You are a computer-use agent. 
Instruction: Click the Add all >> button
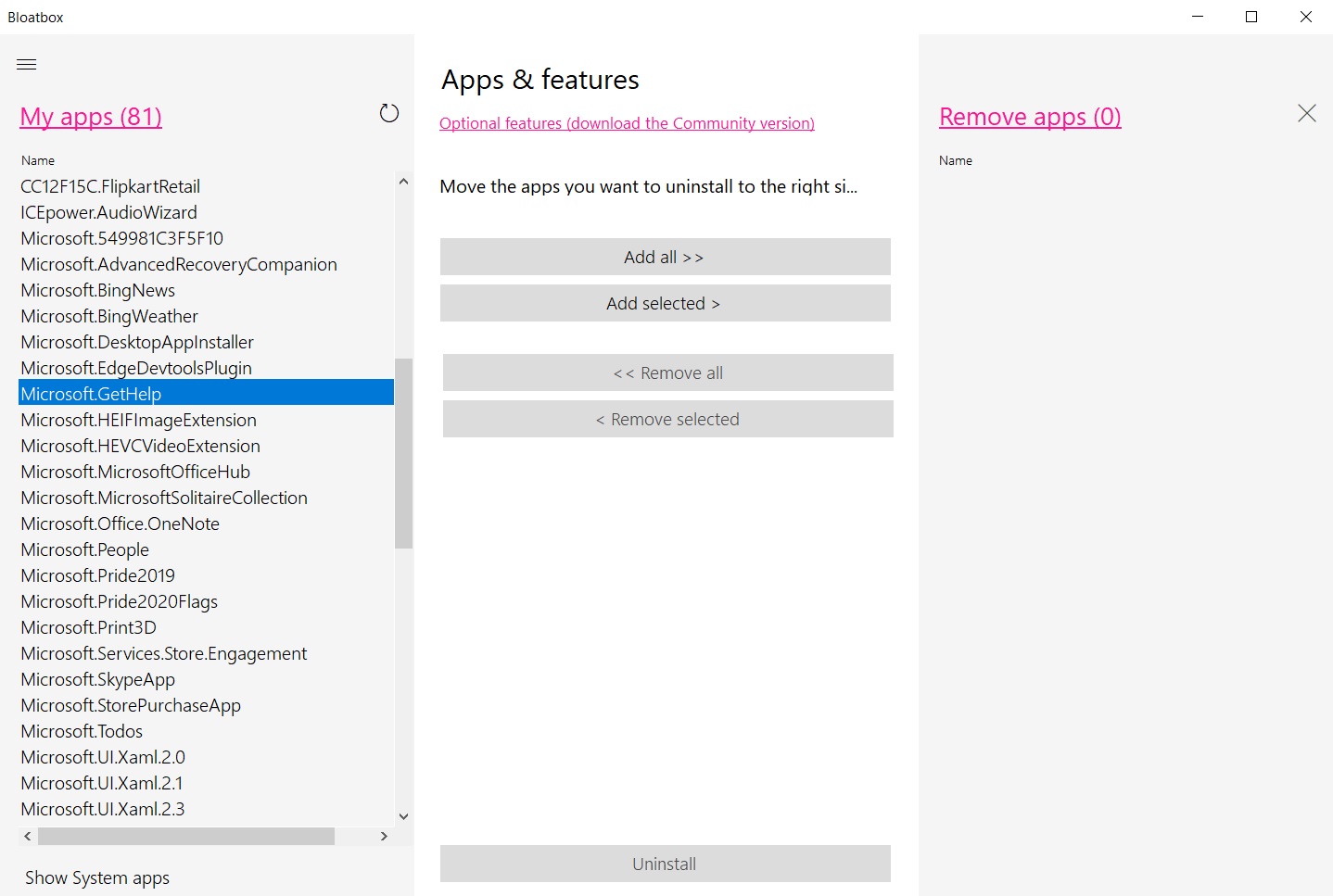665,257
